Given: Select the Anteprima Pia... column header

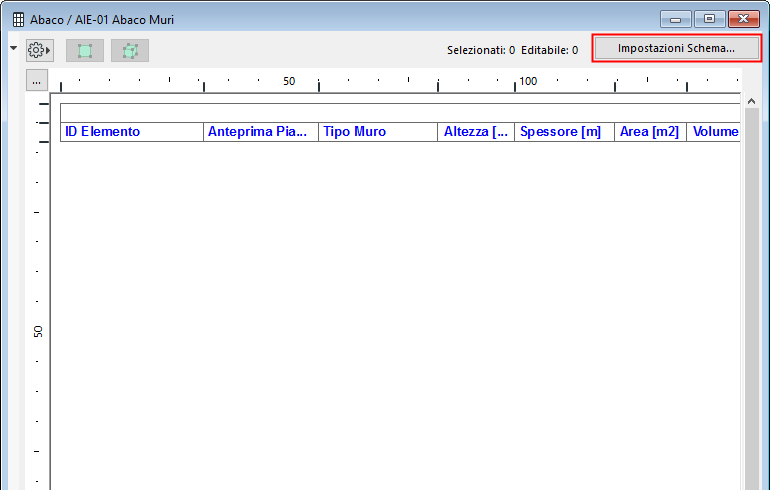Looking at the screenshot, I should [261, 132].
